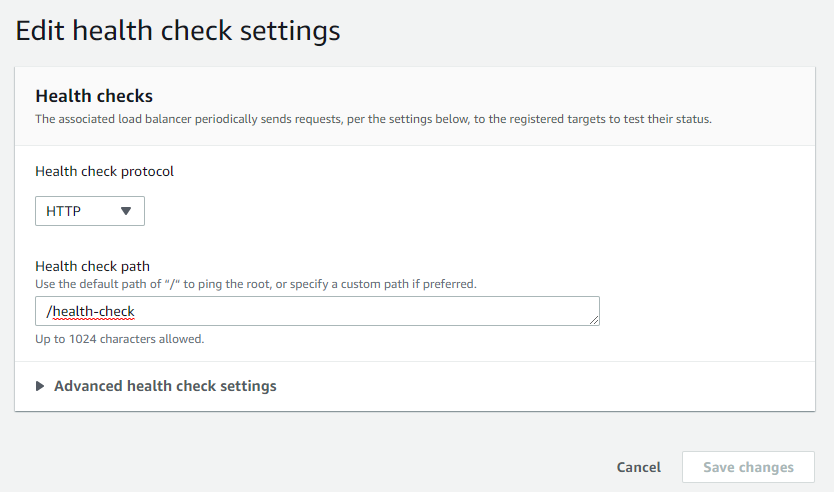Click the dropdown arrow beside HTTP
The height and width of the screenshot is (492, 834).
126,211
